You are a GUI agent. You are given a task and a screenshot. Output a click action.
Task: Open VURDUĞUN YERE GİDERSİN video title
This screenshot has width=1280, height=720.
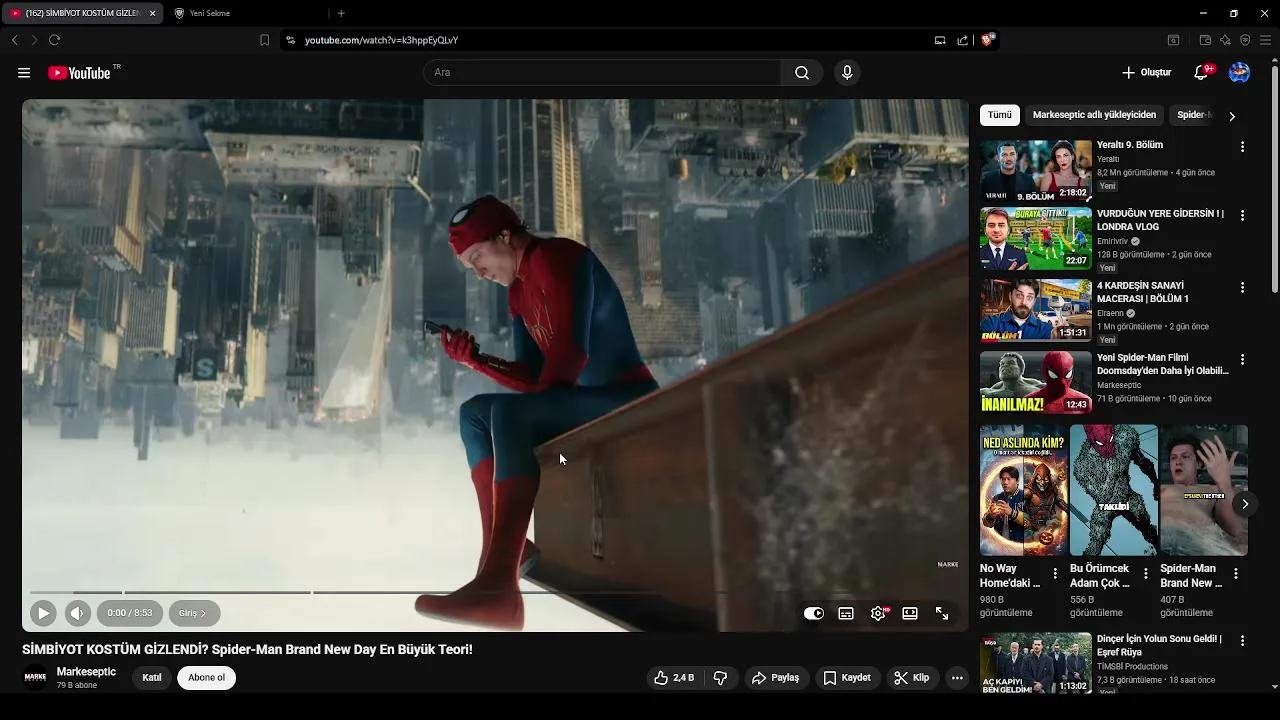point(1160,220)
